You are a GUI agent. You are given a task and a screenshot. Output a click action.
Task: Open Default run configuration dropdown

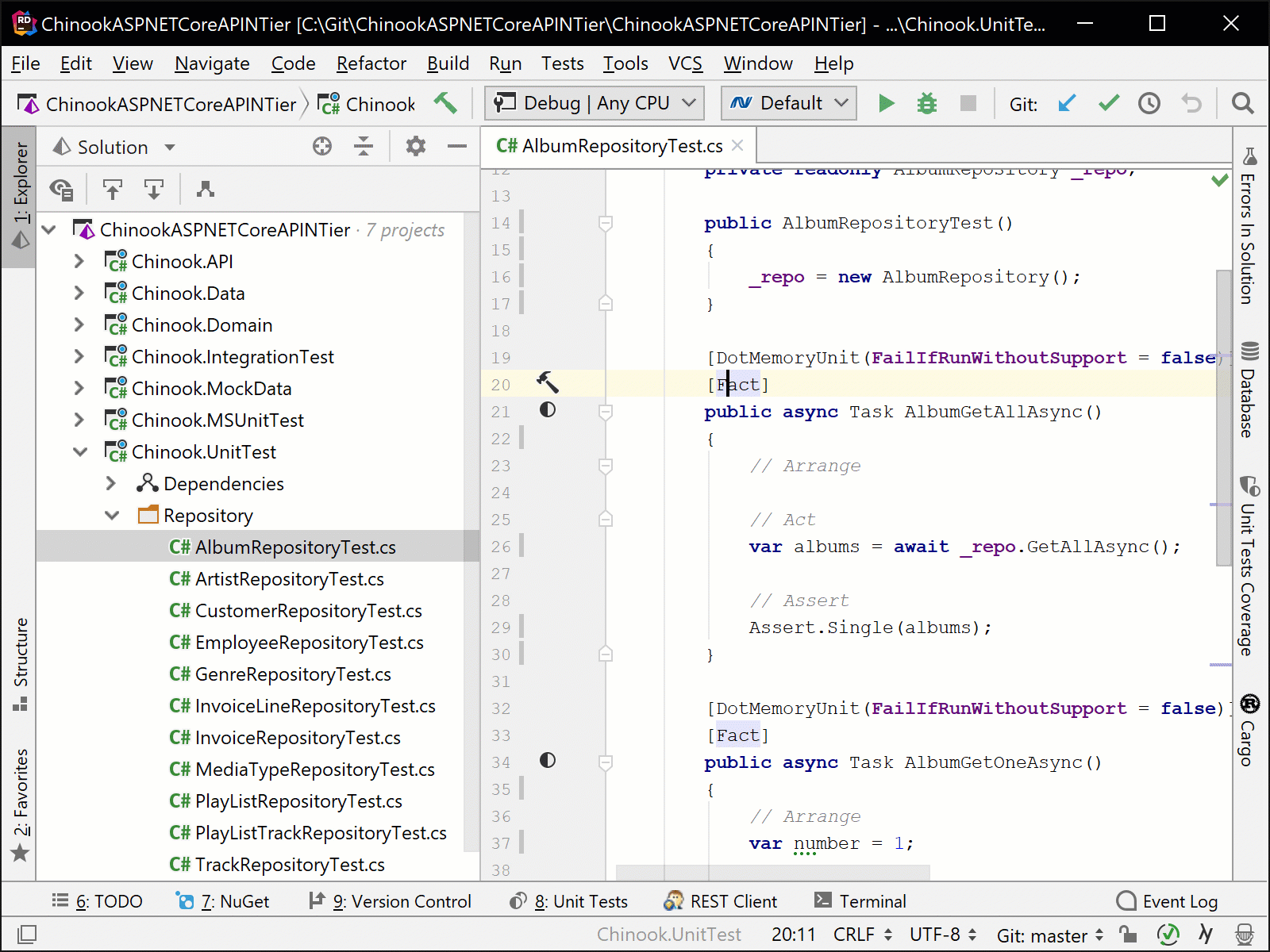788,103
